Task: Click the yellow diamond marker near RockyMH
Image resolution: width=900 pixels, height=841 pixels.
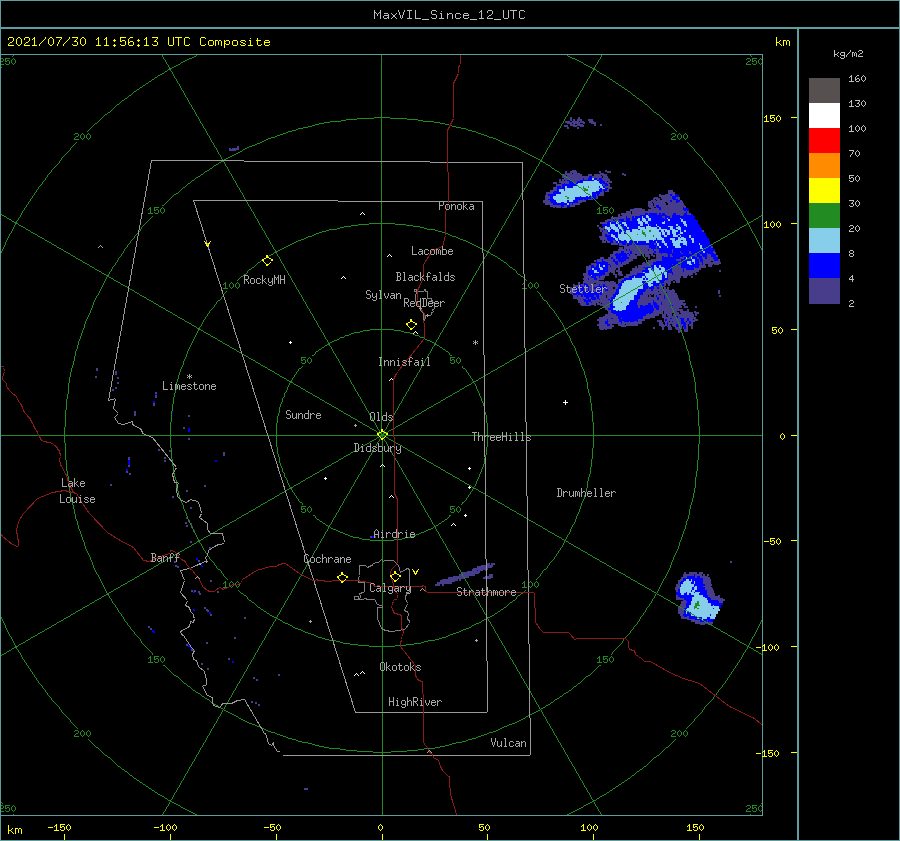Action: 267,261
